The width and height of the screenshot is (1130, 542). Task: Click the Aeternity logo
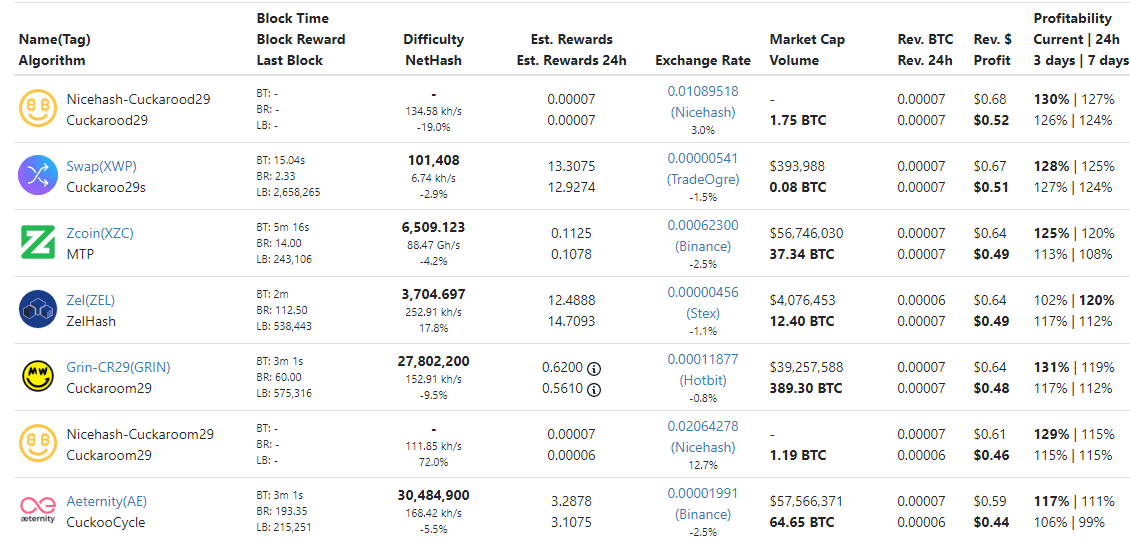tap(37, 510)
